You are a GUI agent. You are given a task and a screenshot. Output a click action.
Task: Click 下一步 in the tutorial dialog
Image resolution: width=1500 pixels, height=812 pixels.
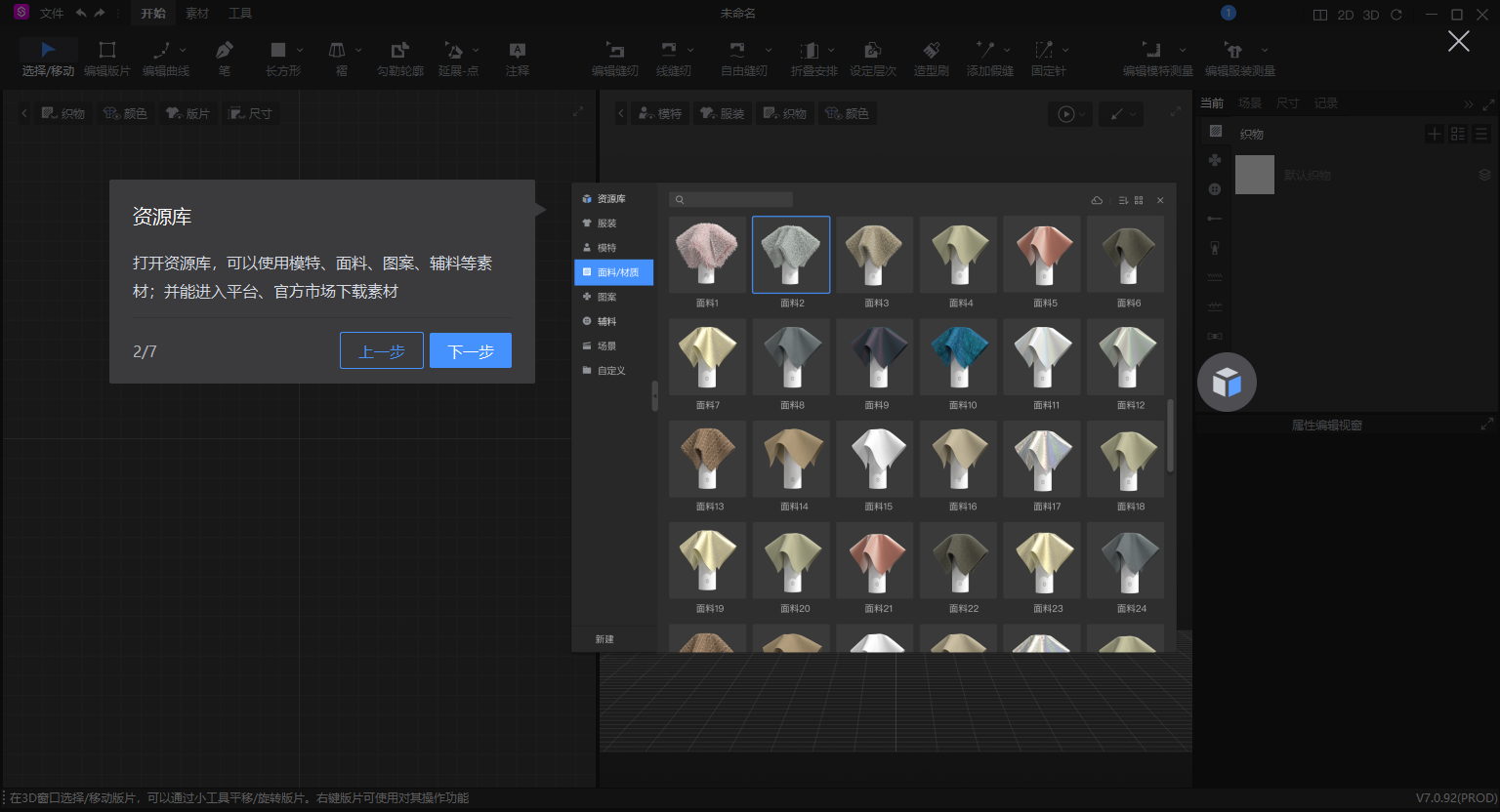coord(470,350)
